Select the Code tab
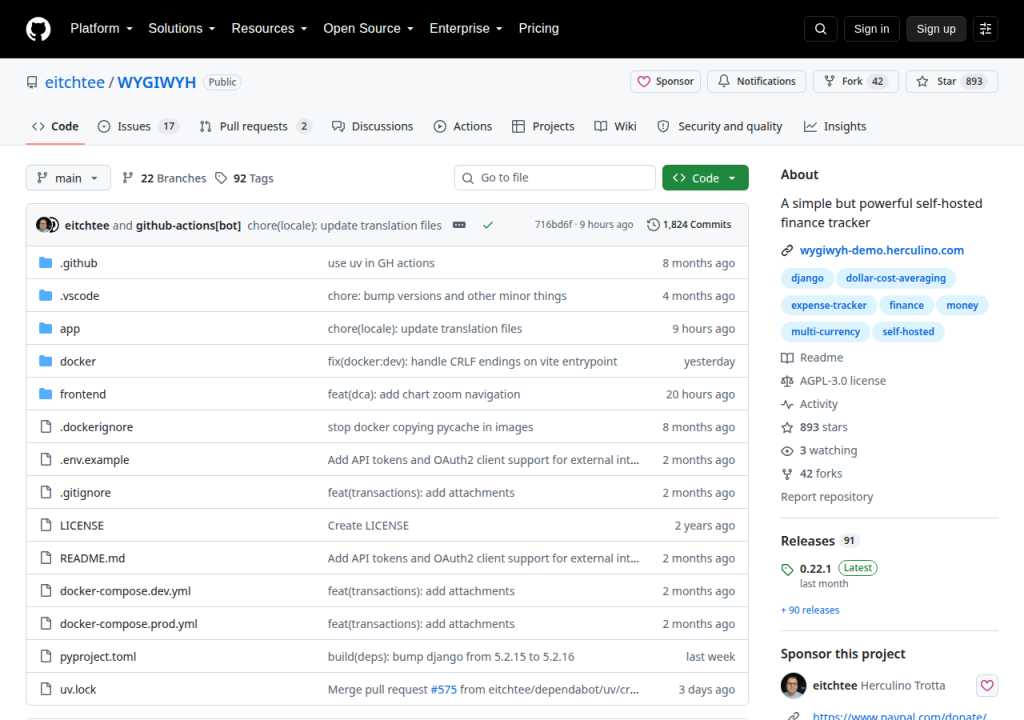The image size is (1024, 720). pyautogui.click(x=56, y=126)
